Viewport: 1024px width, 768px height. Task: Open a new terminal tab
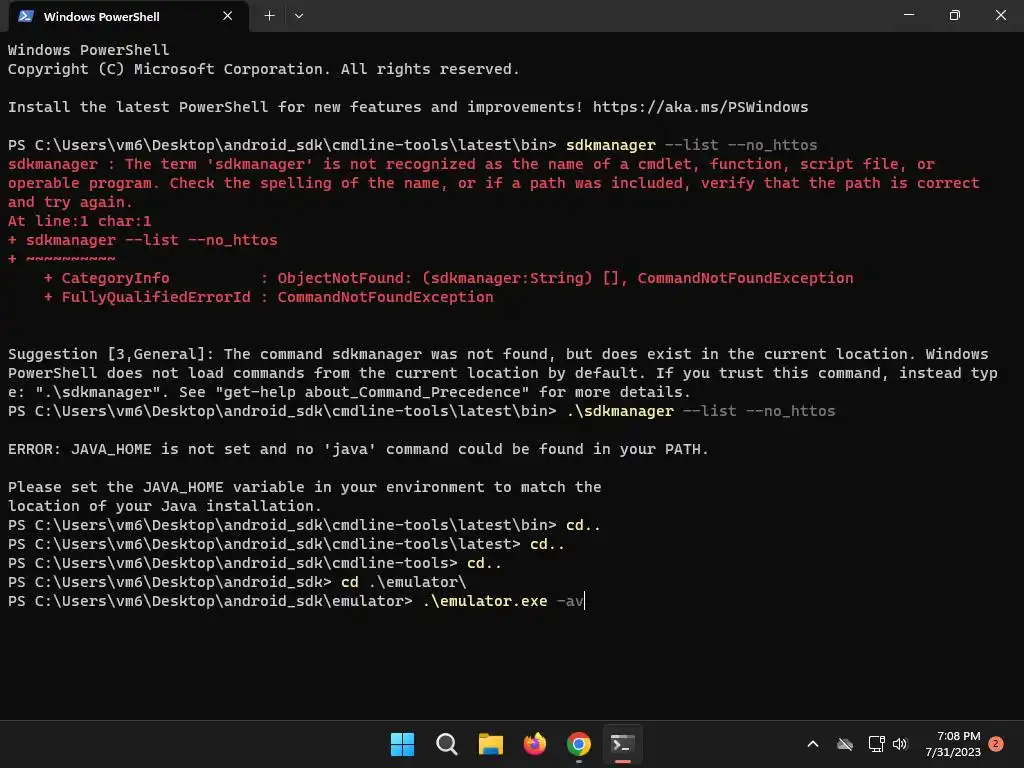tap(269, 16)
